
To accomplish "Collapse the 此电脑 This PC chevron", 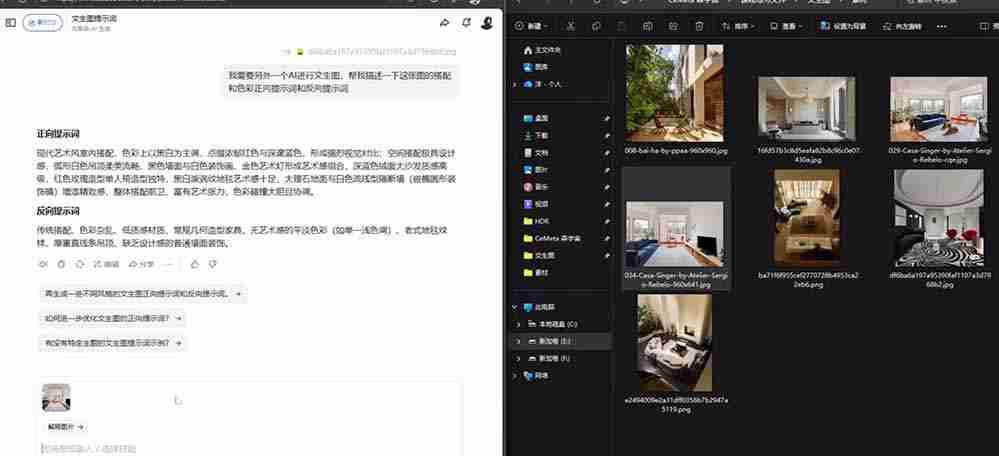I will (x=515, y=307).
